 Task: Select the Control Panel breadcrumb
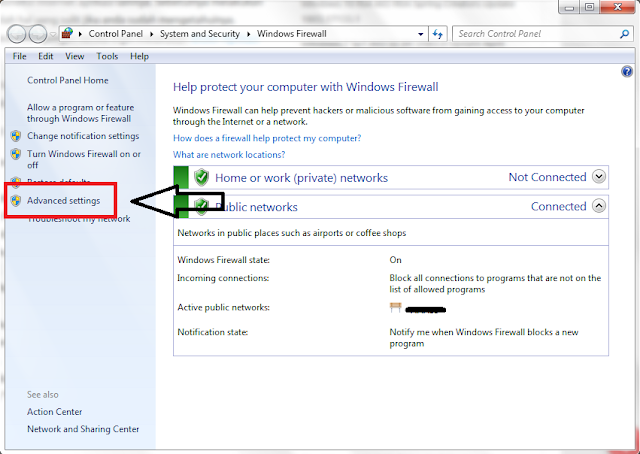point(116,34)
